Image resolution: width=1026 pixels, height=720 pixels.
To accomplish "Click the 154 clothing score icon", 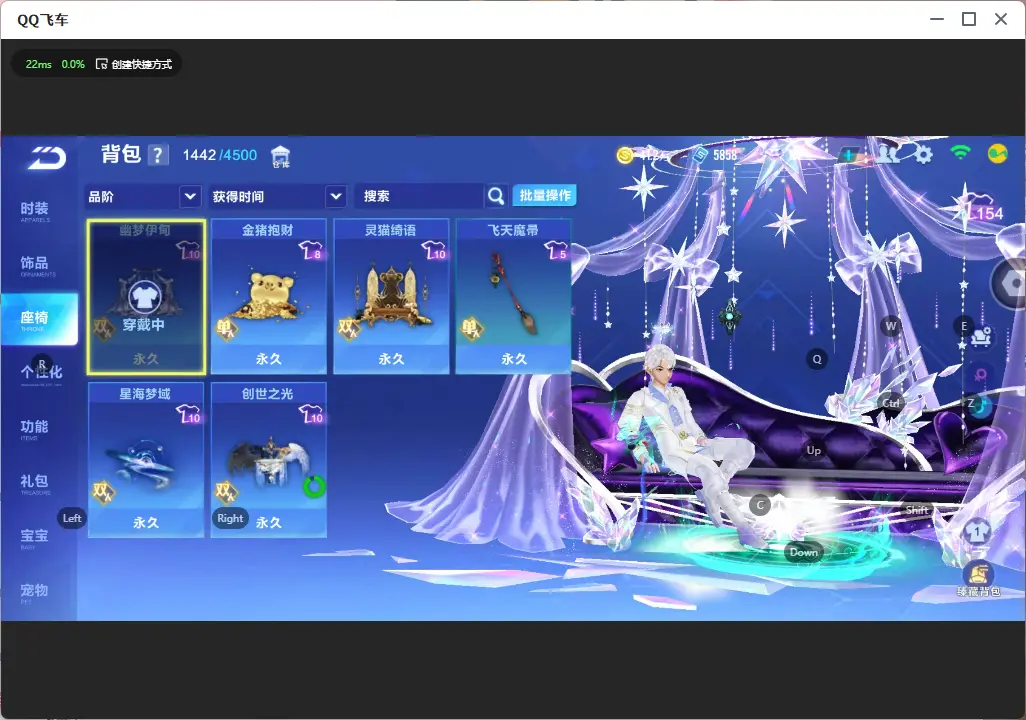I will click(984, 207).
